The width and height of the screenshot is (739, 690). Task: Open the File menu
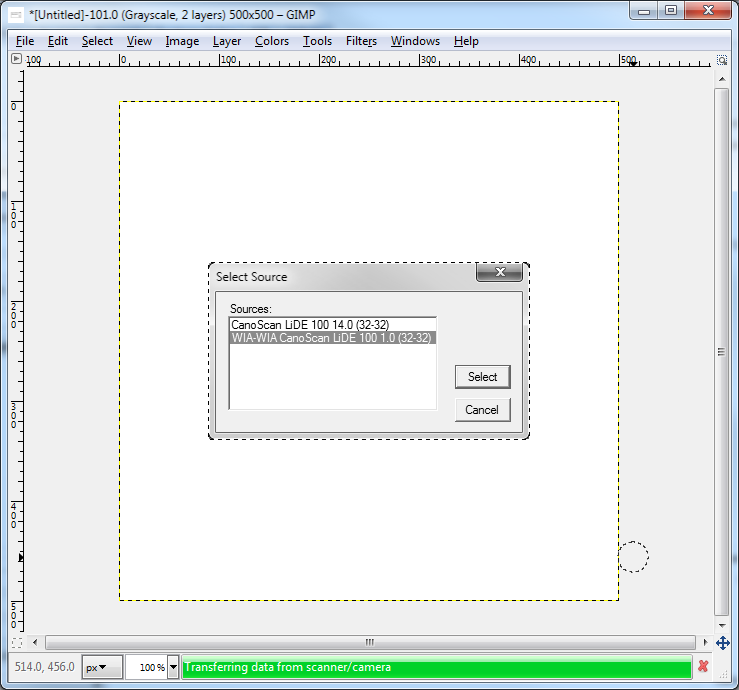pyautogui.click(x=25, y=41)
